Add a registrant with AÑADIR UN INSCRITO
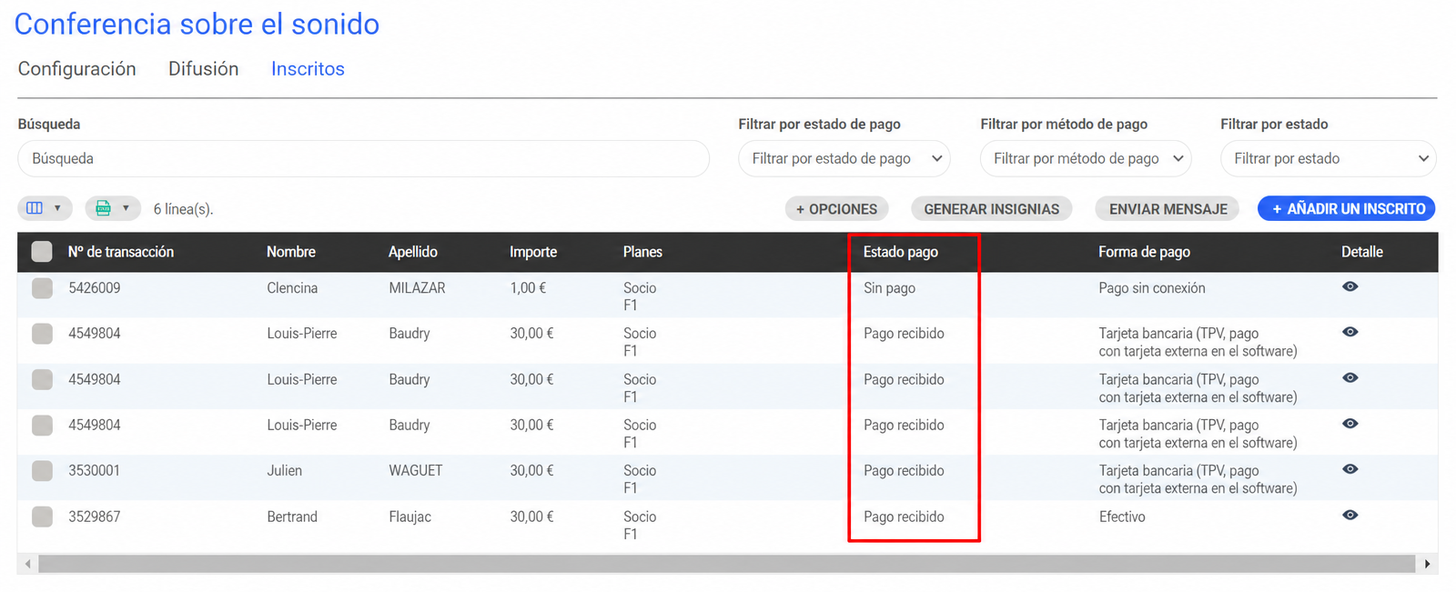The height and width of the screenshot is (592, 1456). 1347,209
